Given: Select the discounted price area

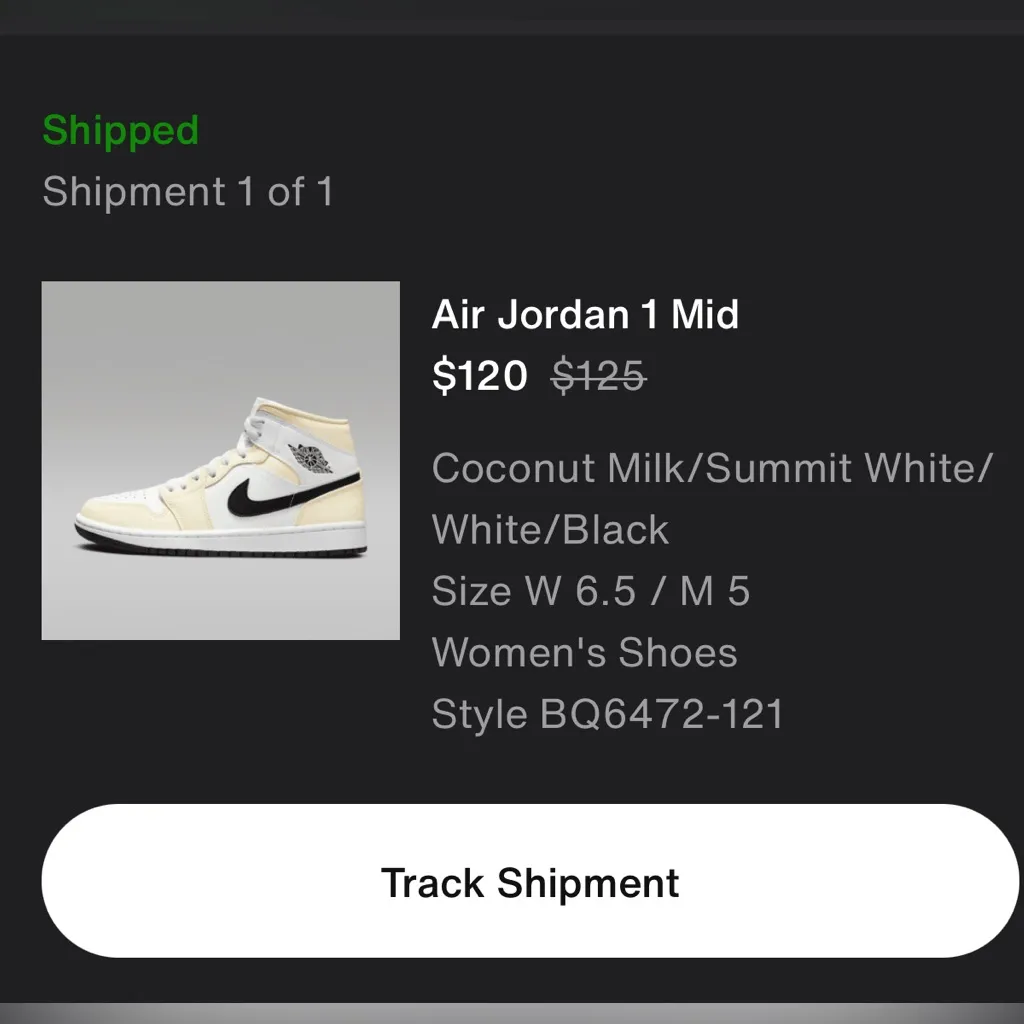Looking at the screenshot, I should pos(479,375).
